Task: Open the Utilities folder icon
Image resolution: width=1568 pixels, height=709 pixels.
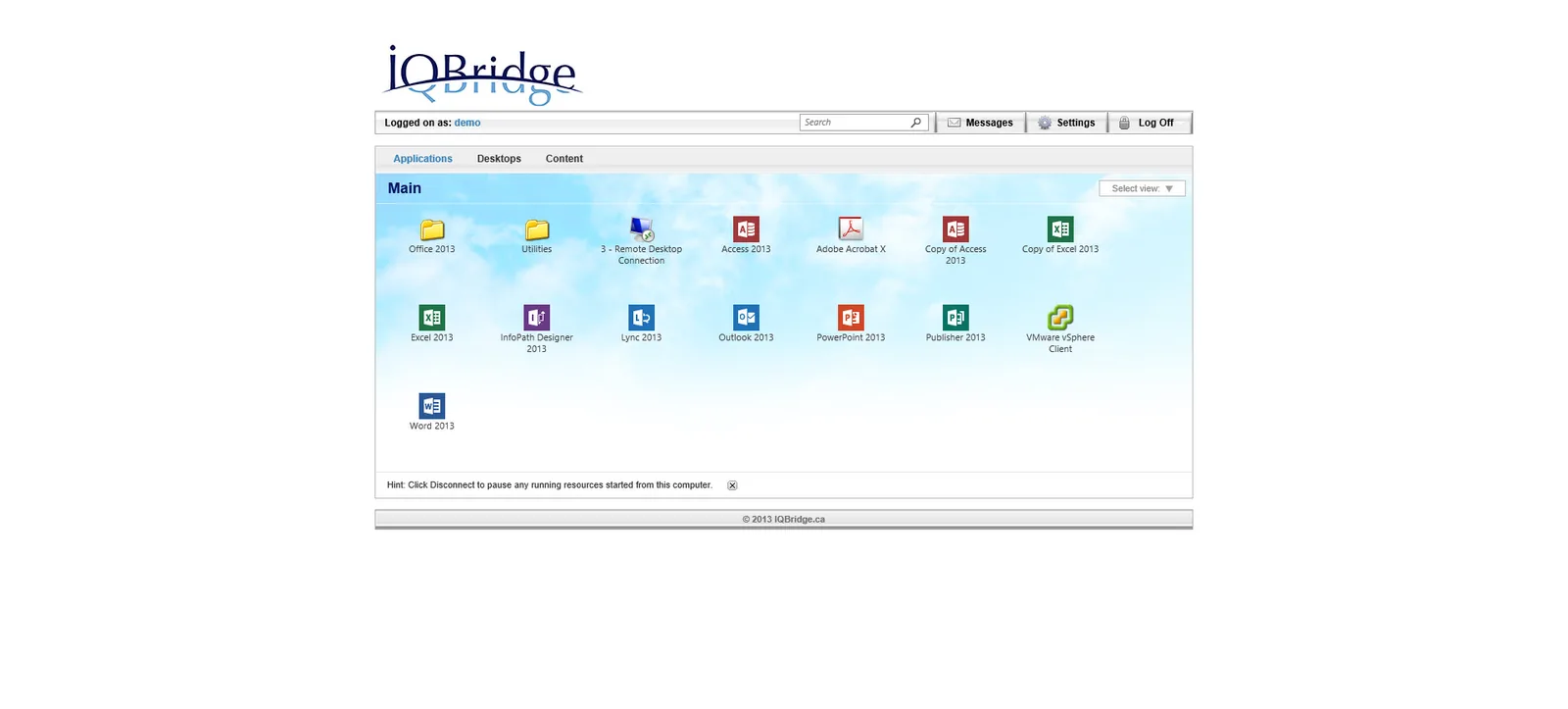Action: tap(537, 229)
